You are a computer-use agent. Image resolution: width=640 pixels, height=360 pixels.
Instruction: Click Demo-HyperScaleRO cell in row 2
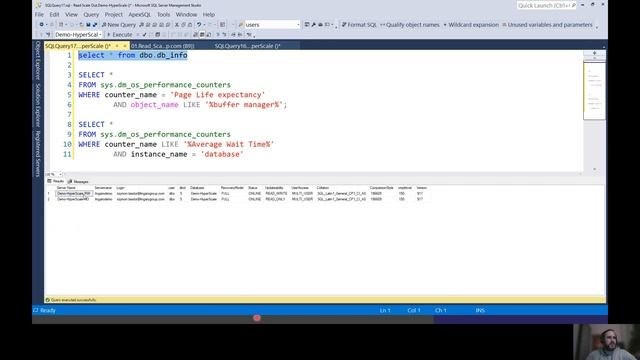tap(73, 199)
